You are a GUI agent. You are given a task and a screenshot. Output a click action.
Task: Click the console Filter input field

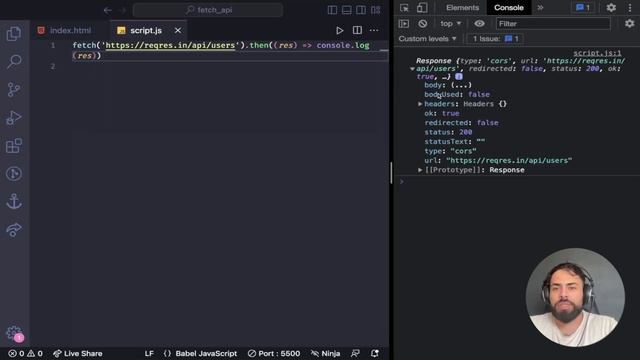point(553,24)
